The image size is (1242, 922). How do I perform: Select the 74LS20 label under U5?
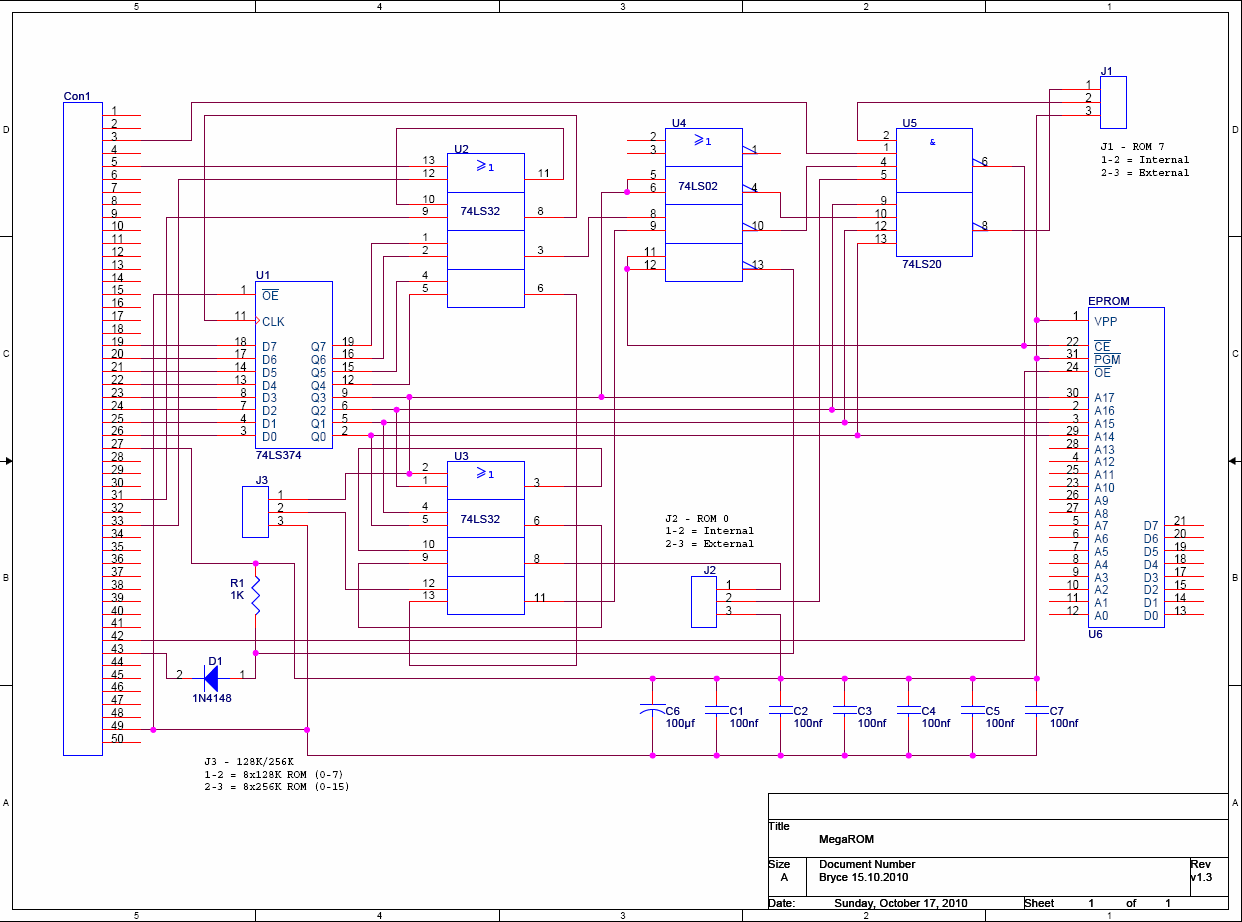tap(921, 265)
